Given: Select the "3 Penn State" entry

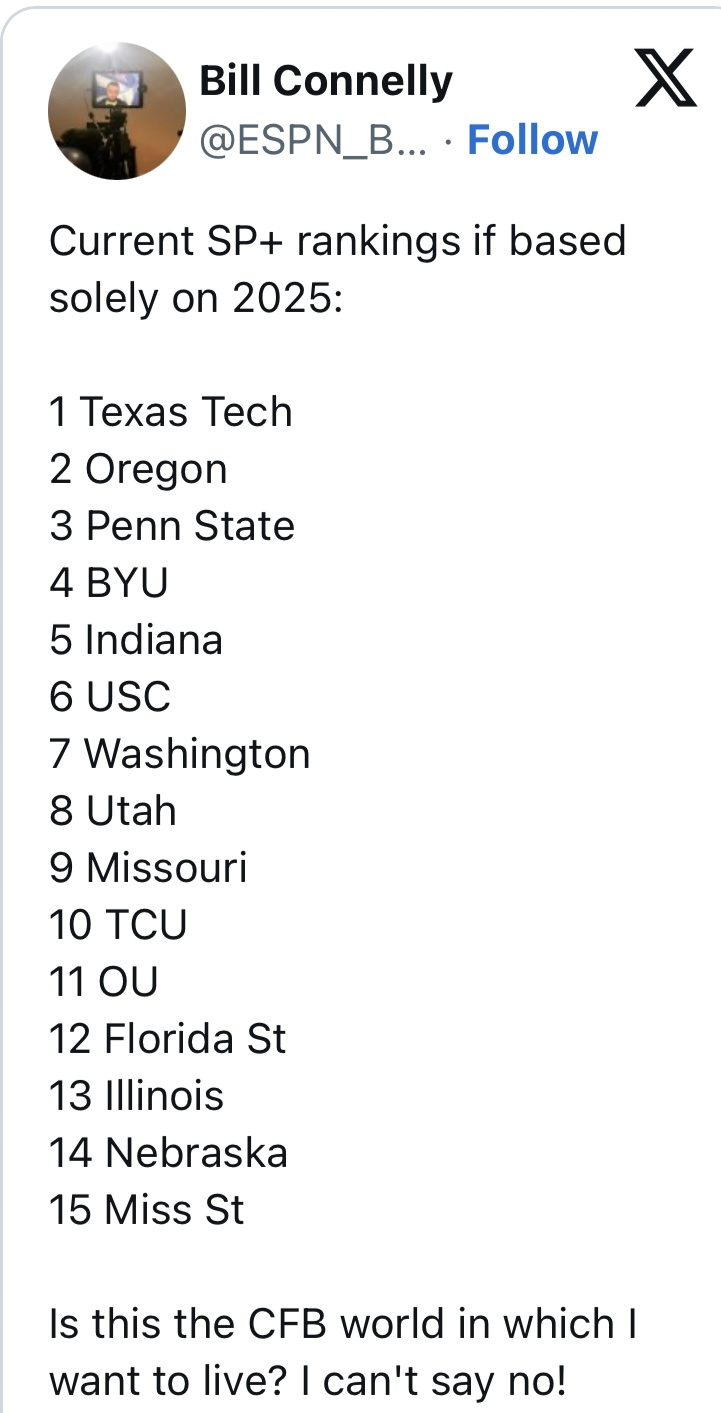Looking at the screenshot, I should point(172,526).
